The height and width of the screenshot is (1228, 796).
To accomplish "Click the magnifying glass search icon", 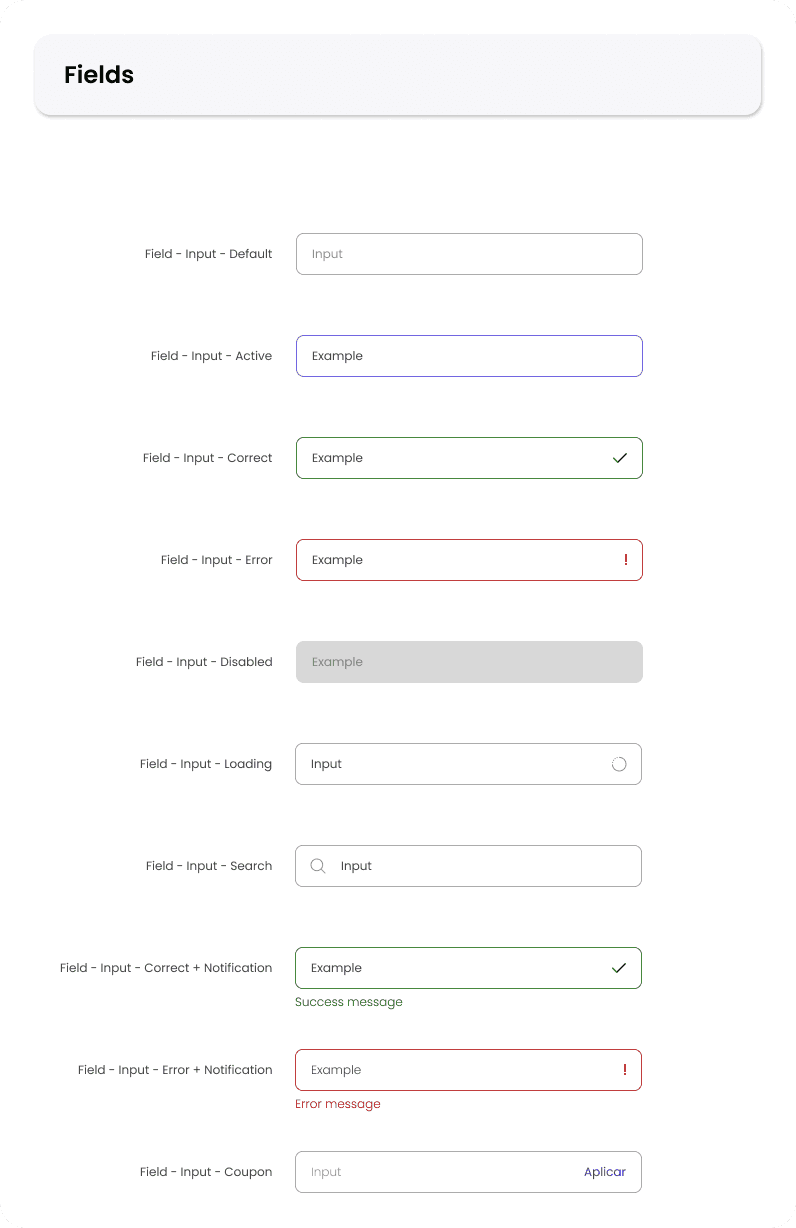I will (318, 866).
